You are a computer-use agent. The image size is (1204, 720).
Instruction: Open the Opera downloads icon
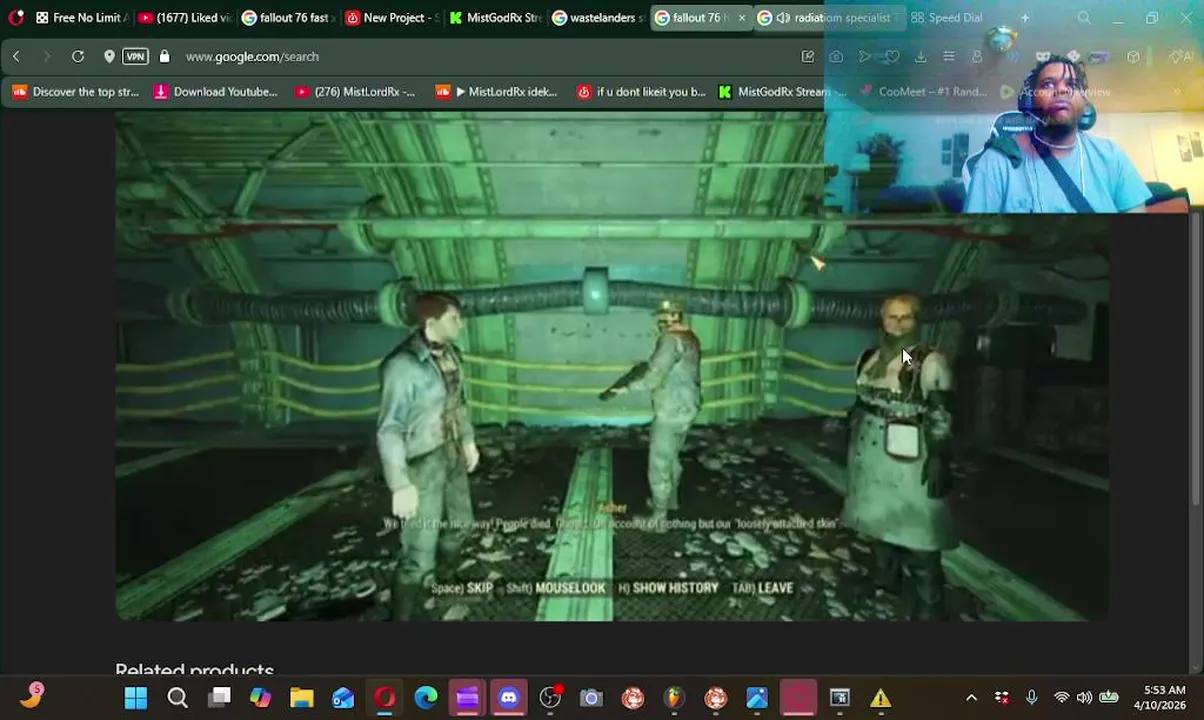point(920,56)
